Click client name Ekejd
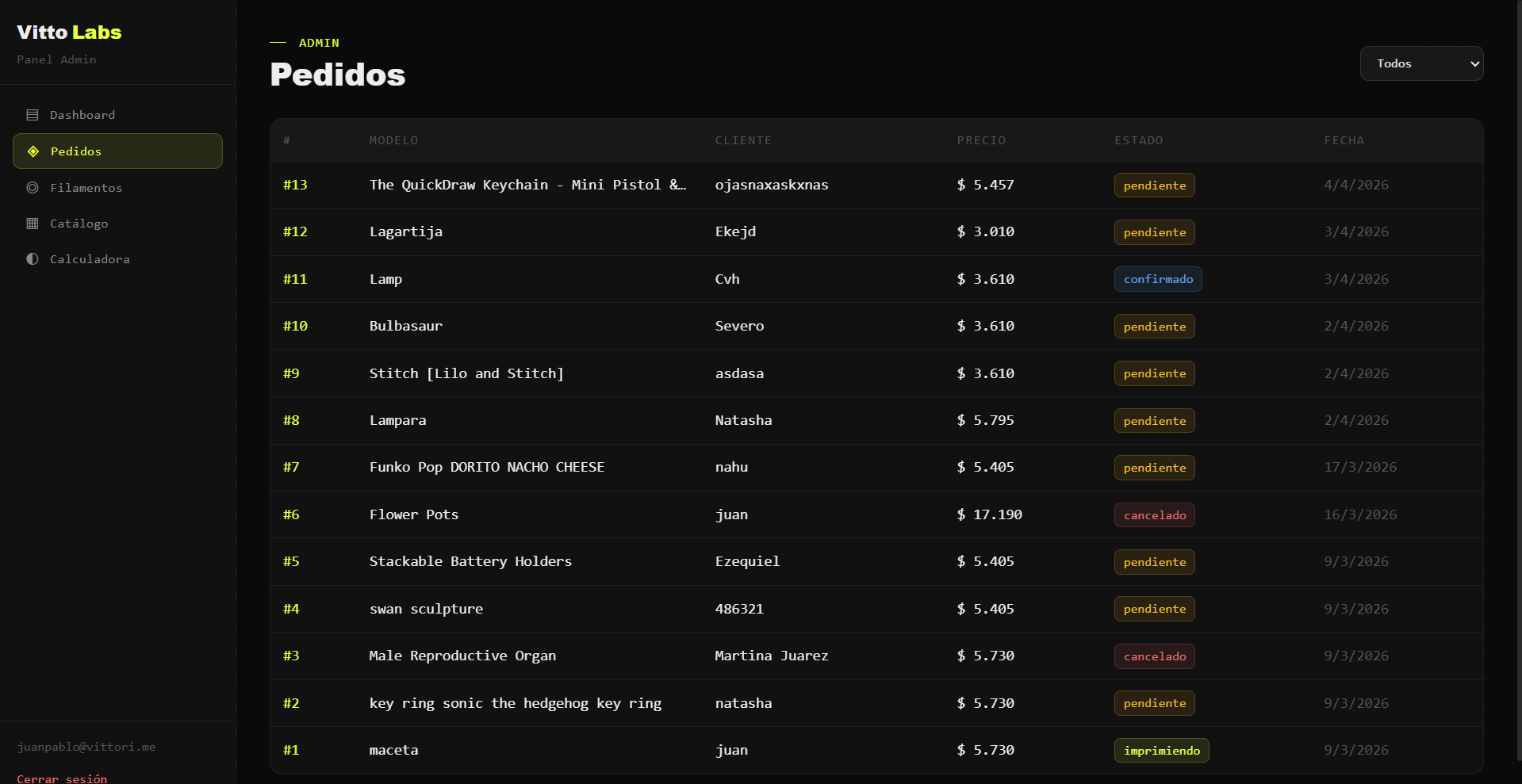 point(735,231)
